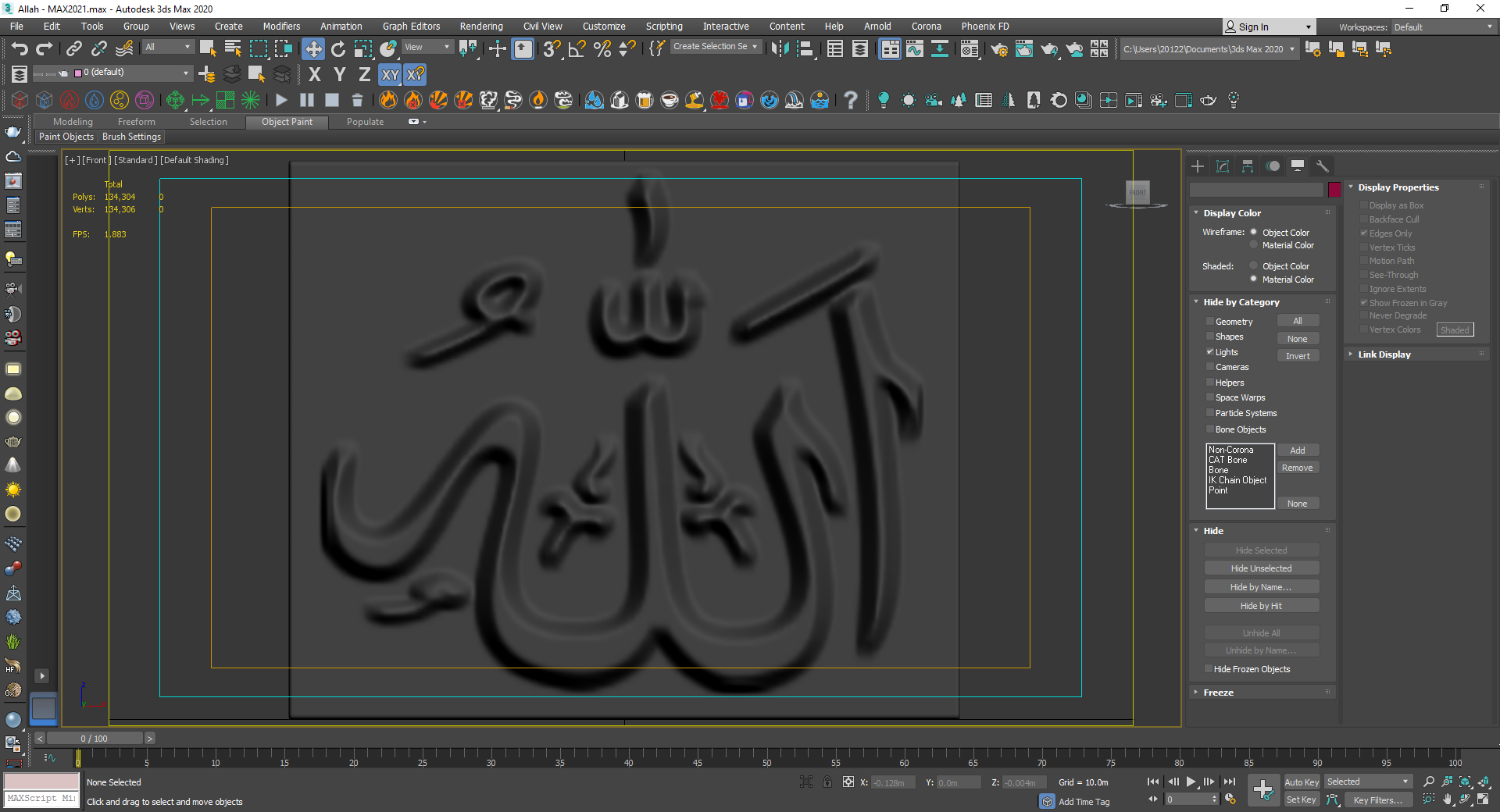Open the Display panel icon
This screenshot has height=812, width=1500.
click(1298, 166)
